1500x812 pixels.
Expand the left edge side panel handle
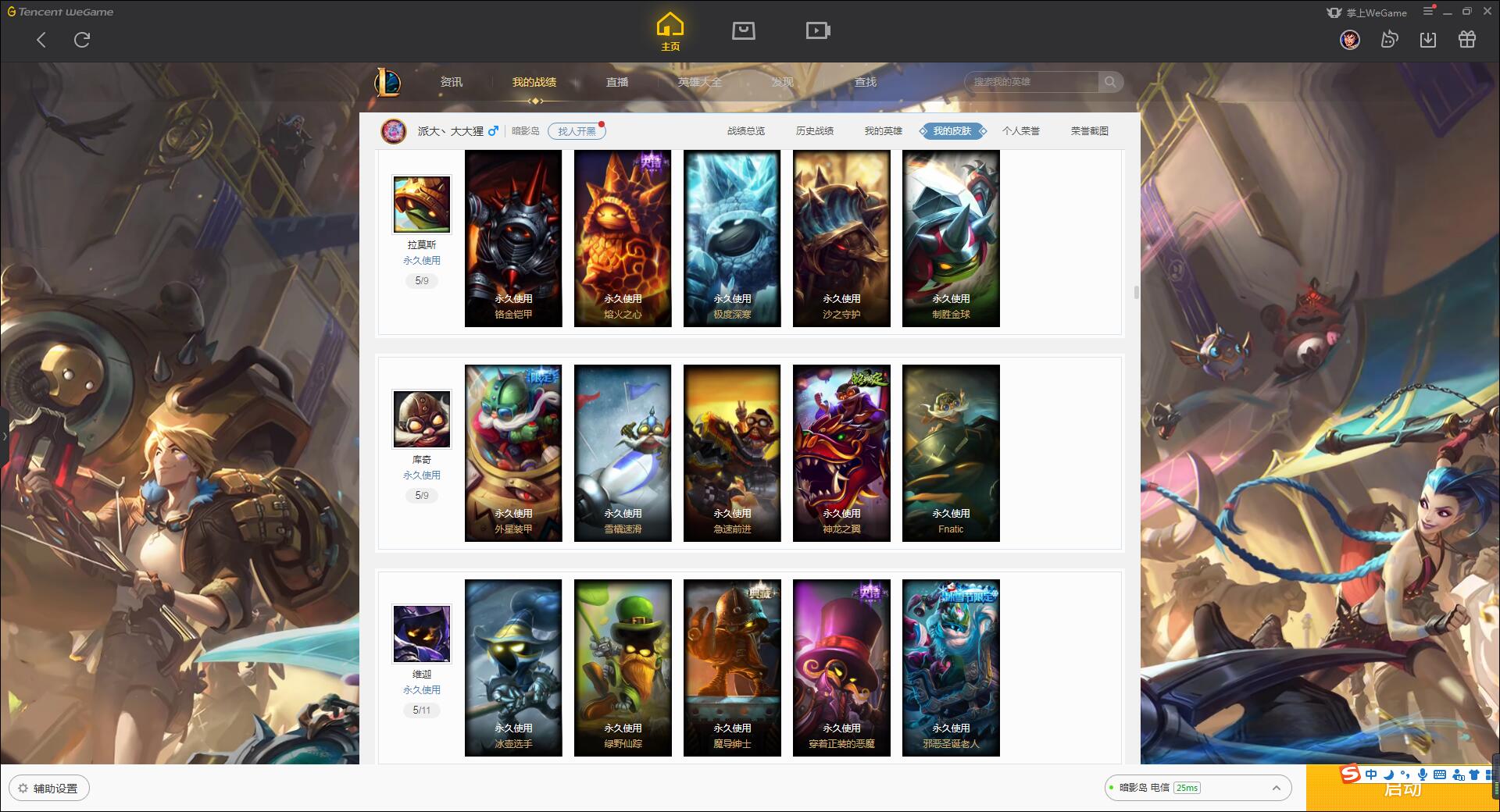click(4, 436)
